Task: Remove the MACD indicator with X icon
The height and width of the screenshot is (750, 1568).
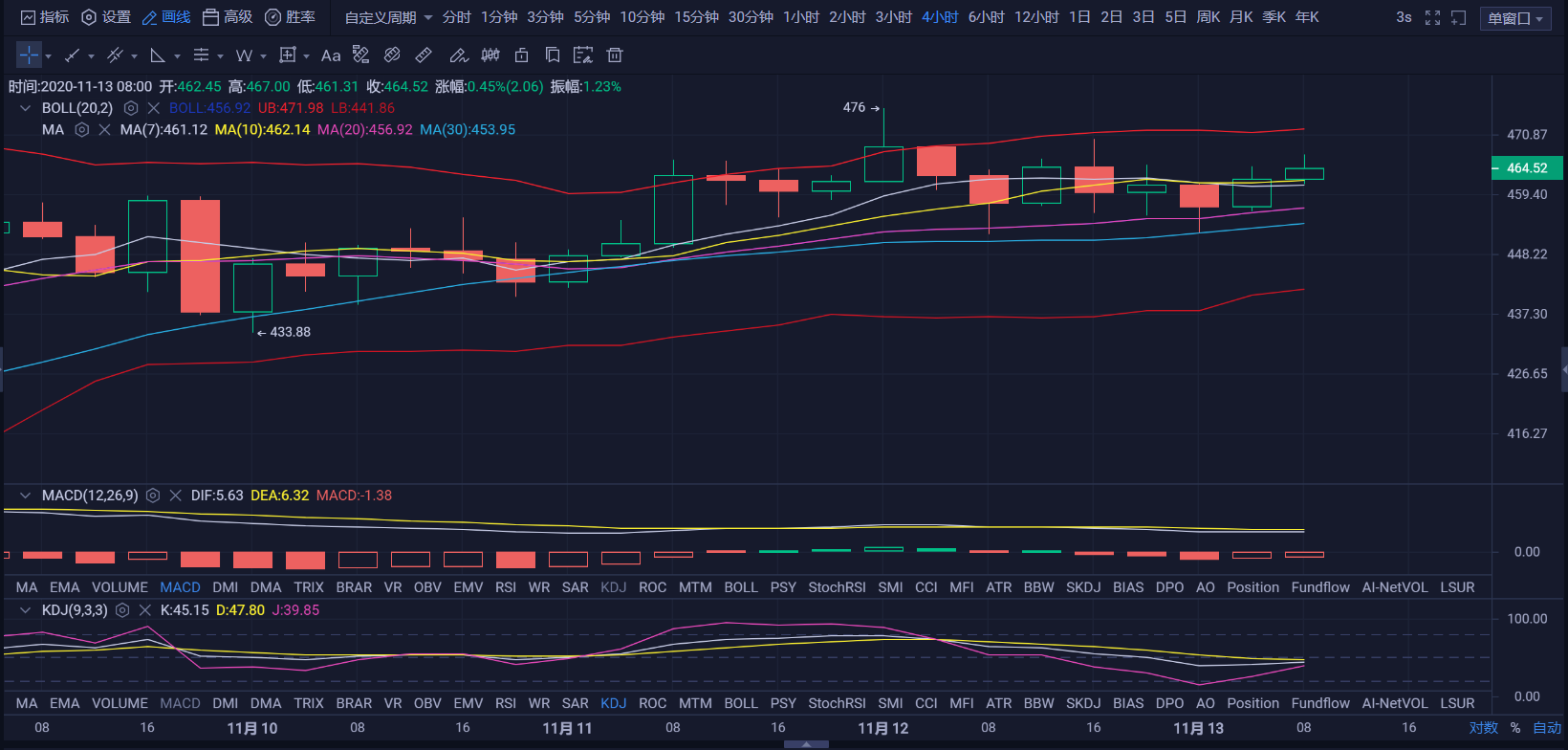Action: [x=175, y=496]
